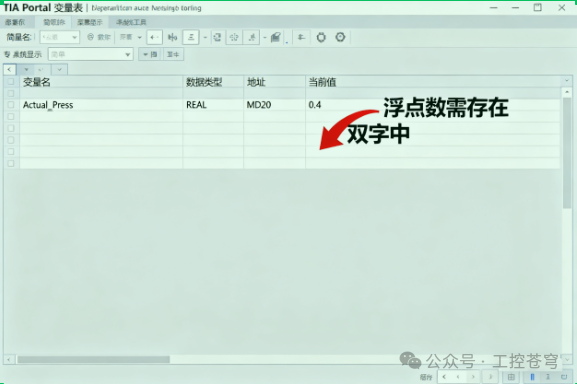
Task: Click the 0.4 current value cell
Action: point(315,105)
